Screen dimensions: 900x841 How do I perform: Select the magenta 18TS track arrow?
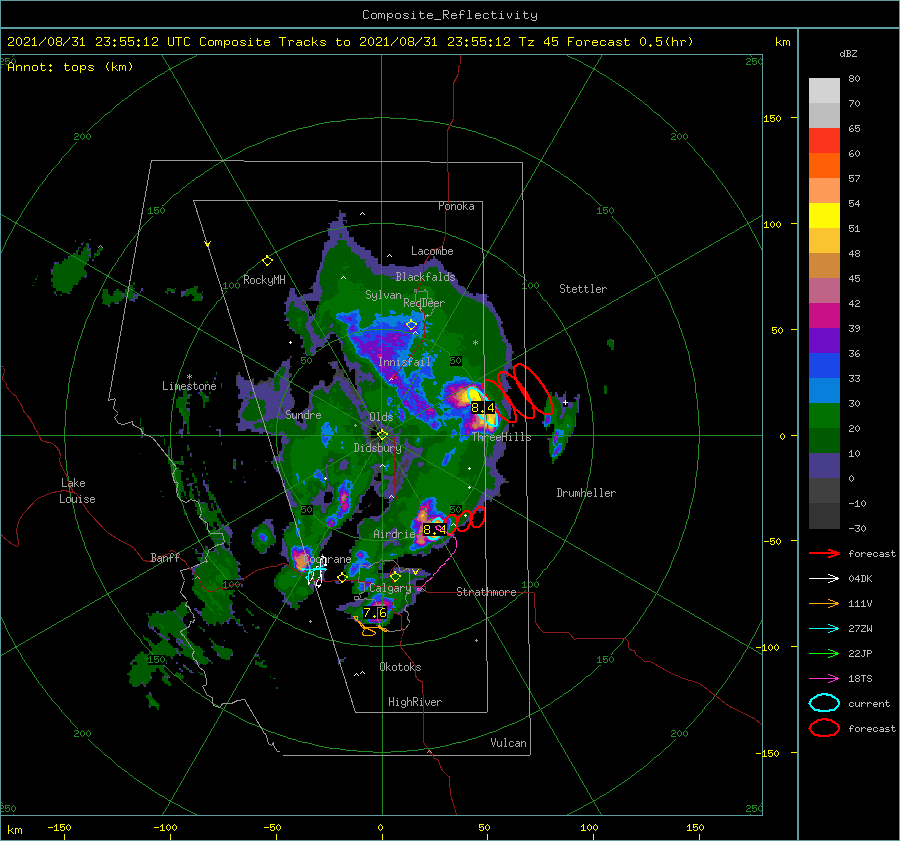(x=824, y=679)
